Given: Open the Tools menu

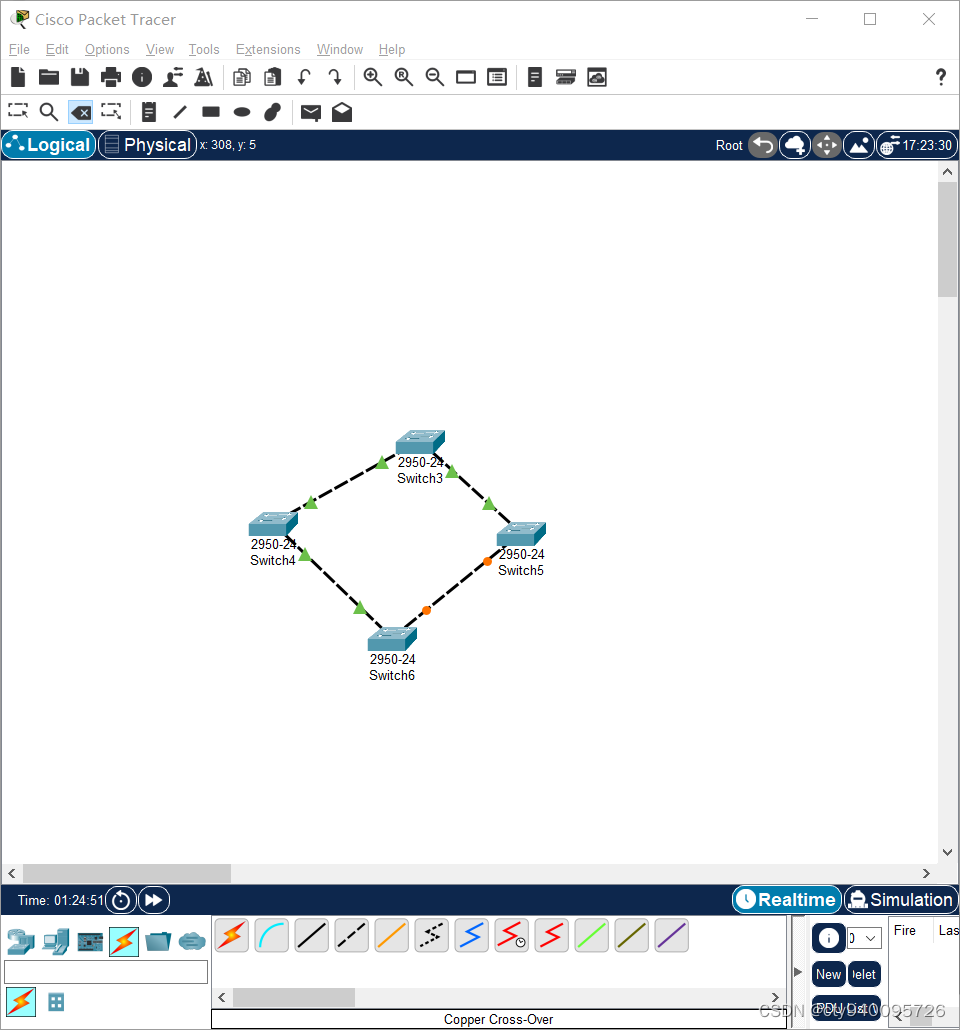Looking at the screenshot, I should coord(204,49).
